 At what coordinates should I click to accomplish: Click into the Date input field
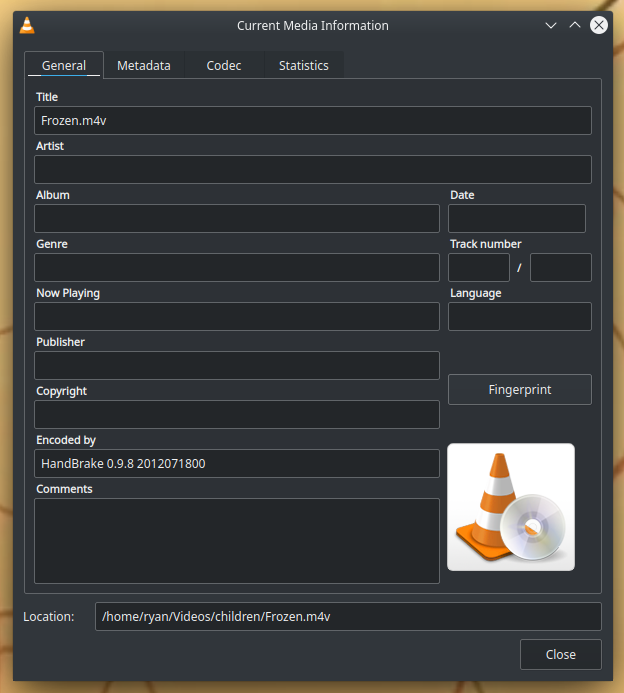click(x=517, y=218)
